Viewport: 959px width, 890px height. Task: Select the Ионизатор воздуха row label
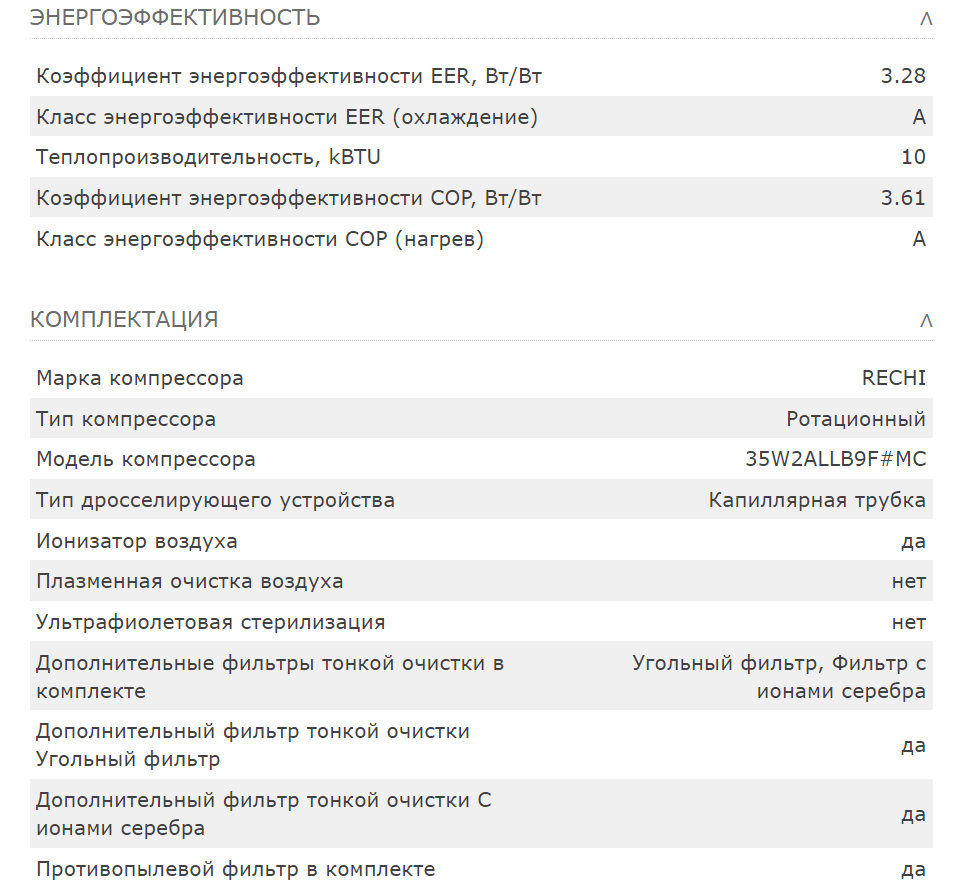(136, 541)
